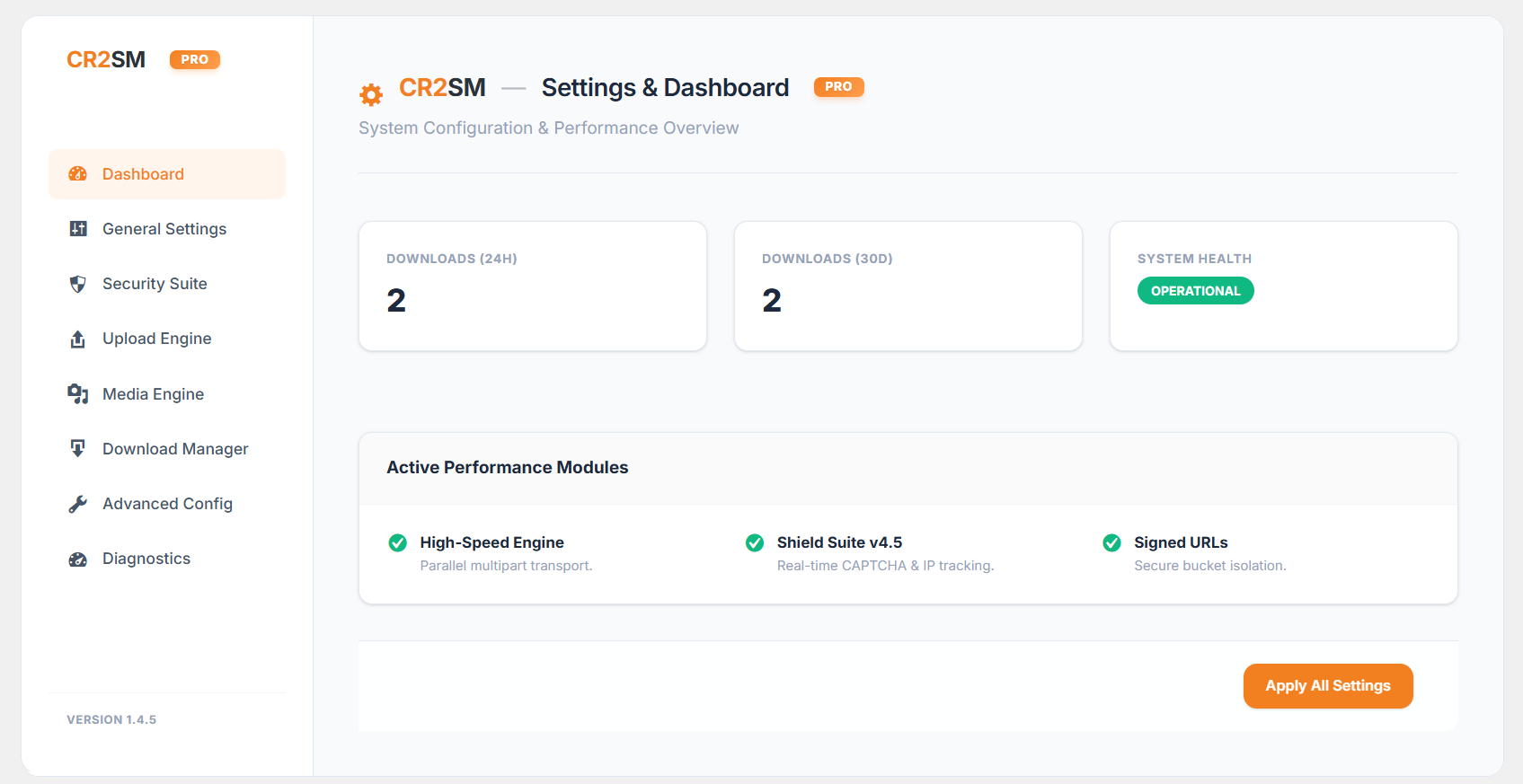Click the High-Speed Engine green checkmark
Screen dimensions: 1523x784
[397, 542]
